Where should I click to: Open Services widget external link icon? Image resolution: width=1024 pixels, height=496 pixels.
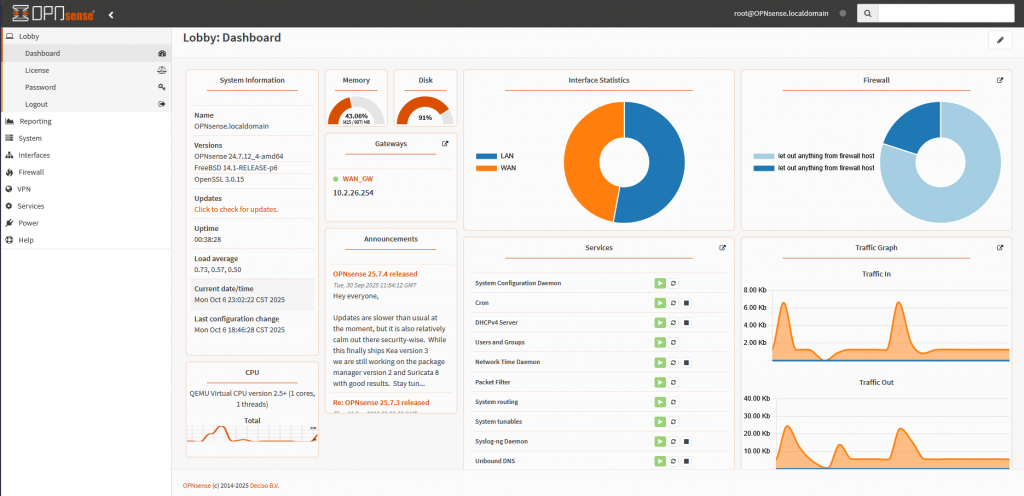coord(722,248)
